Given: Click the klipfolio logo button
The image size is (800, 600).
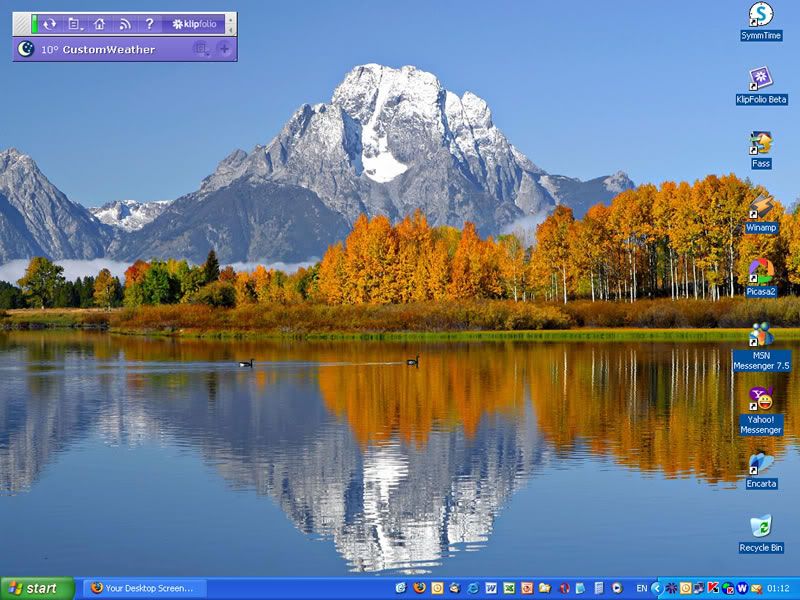Looking at the screenshot, I should [x=194, y=24].
